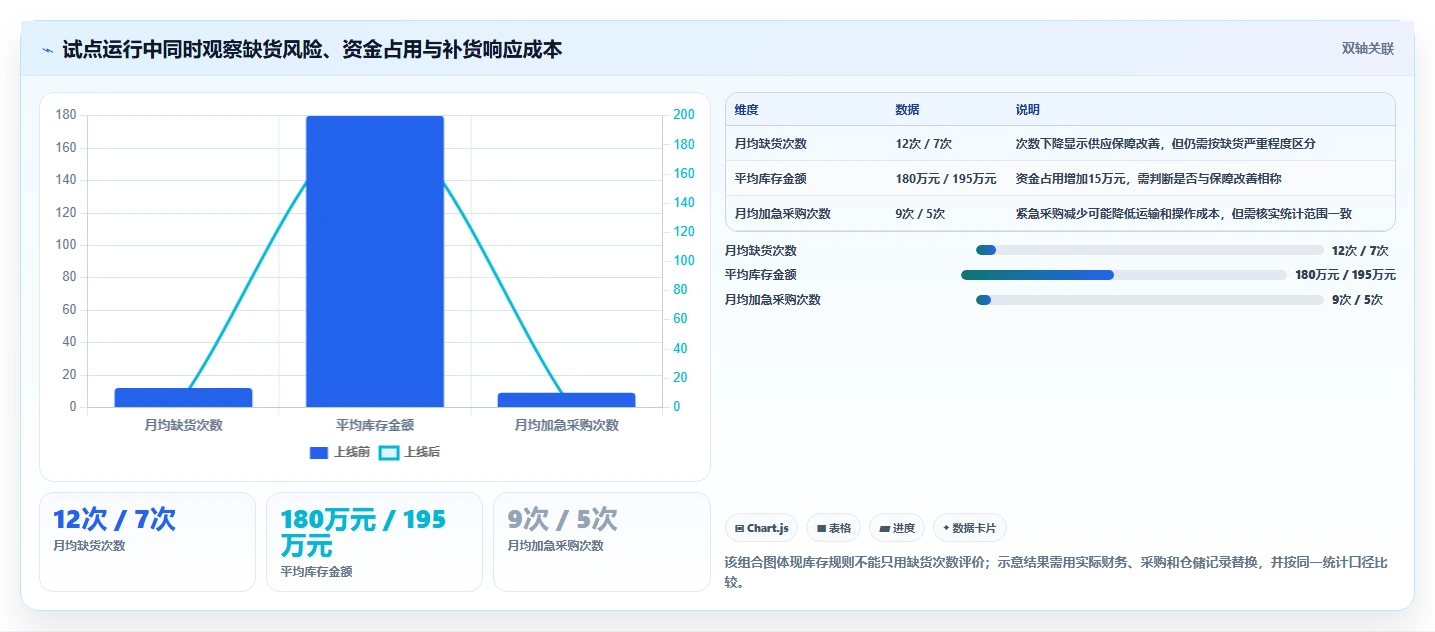The width and height of the screenshot is (1435, 632).
Task: Click the 月均缺货次数 table row label
Action: pyautogui.click(x=770, y=144)
